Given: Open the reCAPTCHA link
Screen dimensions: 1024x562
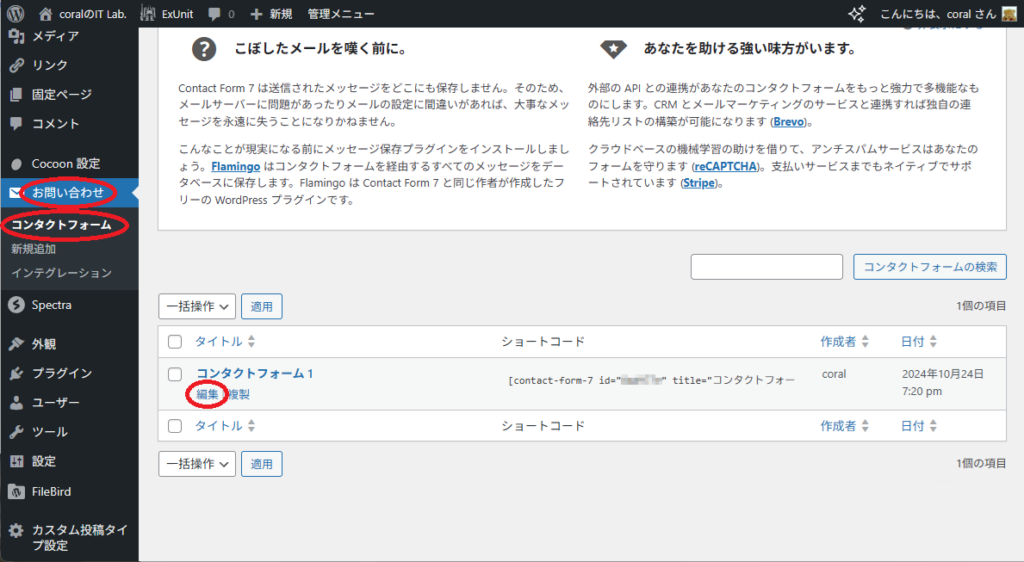Looking at the screenshot, I should coord(726,166).
